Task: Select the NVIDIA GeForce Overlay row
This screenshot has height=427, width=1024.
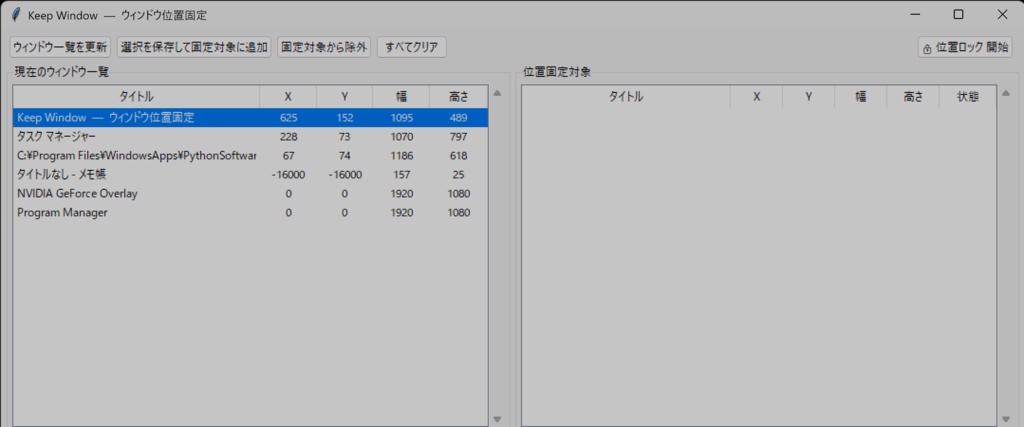Action: (251, 194)
